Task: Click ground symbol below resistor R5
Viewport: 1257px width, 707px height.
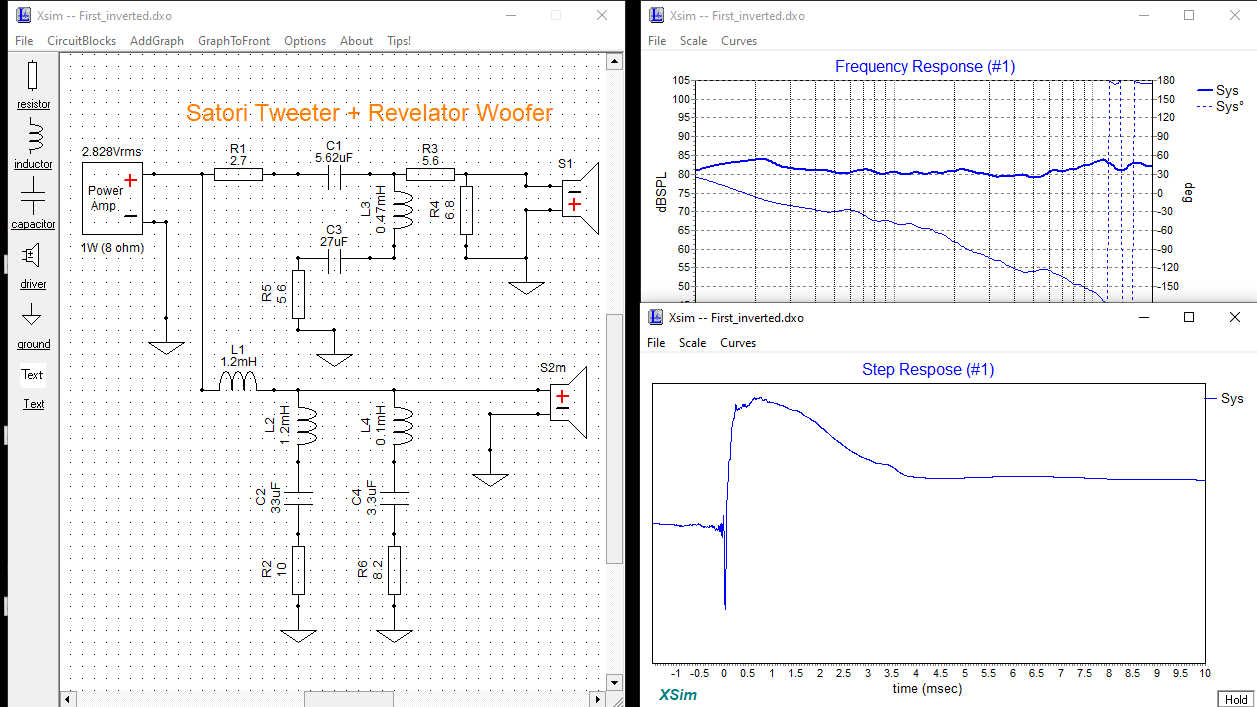Action: click(335, 358)
